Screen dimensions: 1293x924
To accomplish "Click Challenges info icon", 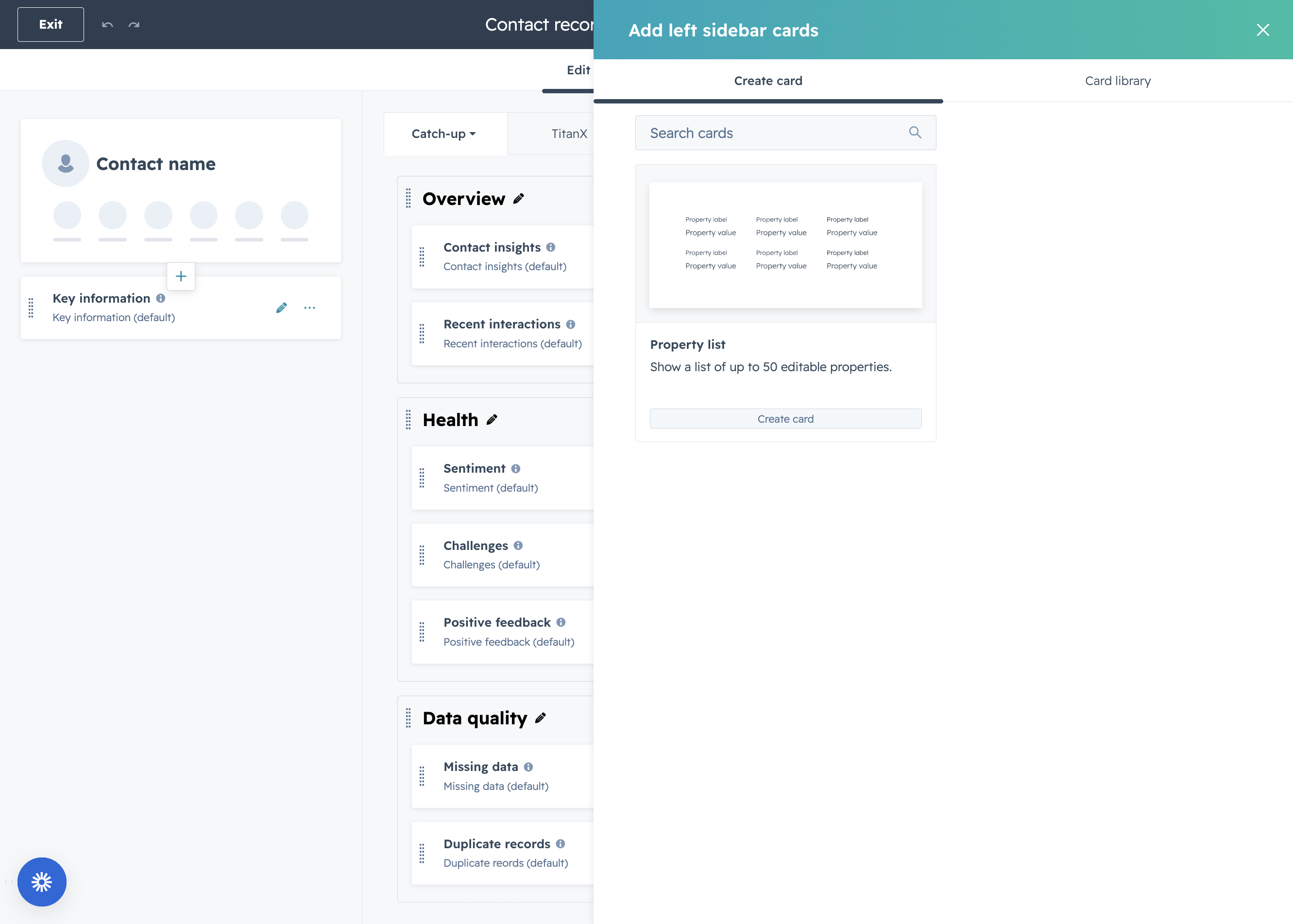I will [518, 545].
